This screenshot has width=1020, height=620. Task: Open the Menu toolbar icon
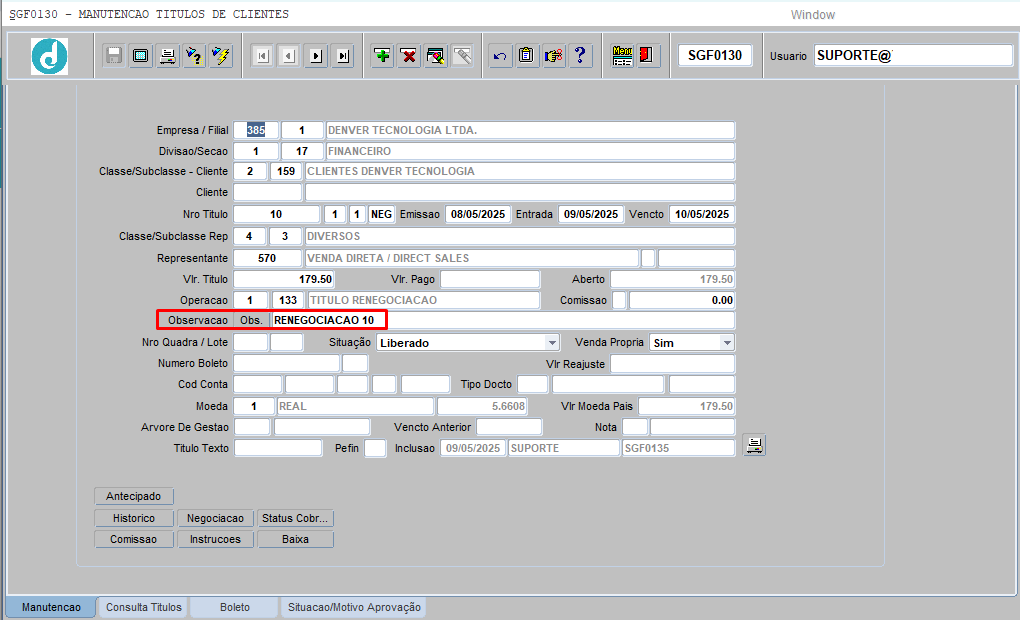623,56
